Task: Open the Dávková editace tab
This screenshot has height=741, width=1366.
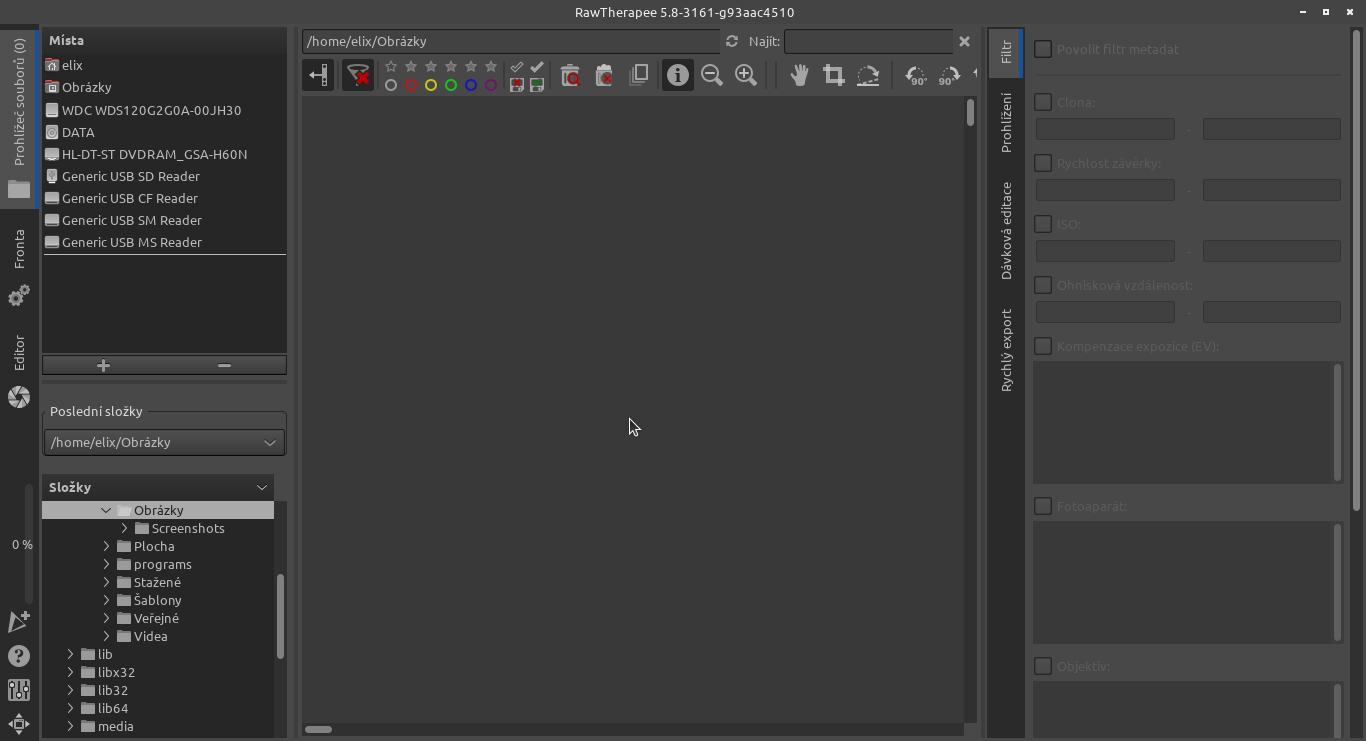Action: pyautogui.click(x=1006, y=231)
